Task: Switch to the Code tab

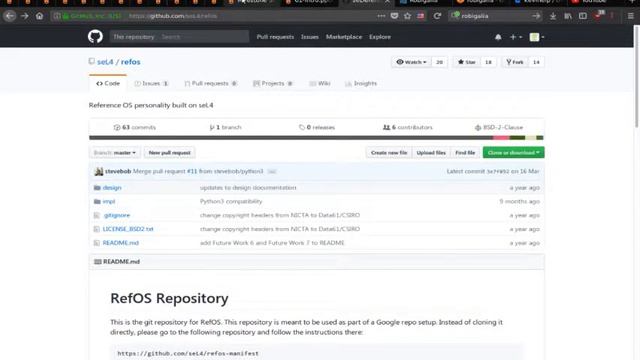Action: (108, 83)
